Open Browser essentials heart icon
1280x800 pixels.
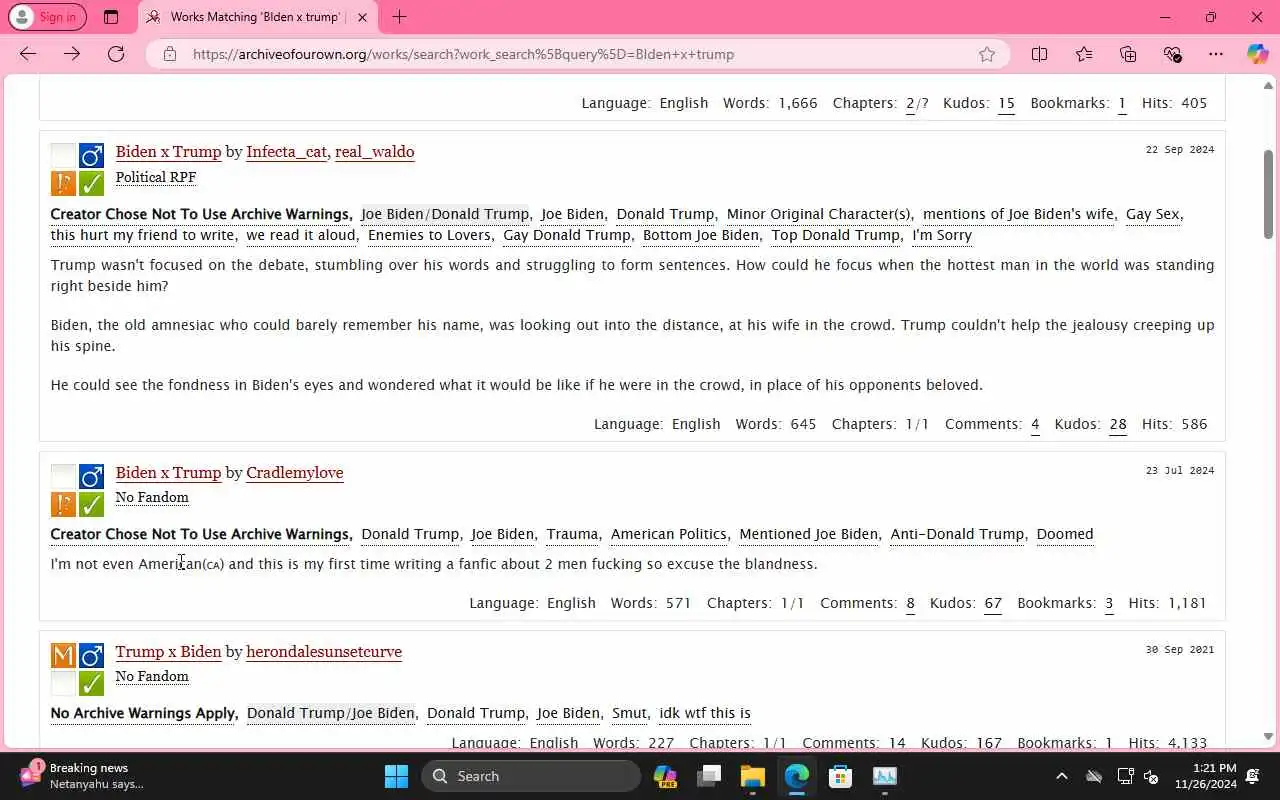coord(1172,54)
